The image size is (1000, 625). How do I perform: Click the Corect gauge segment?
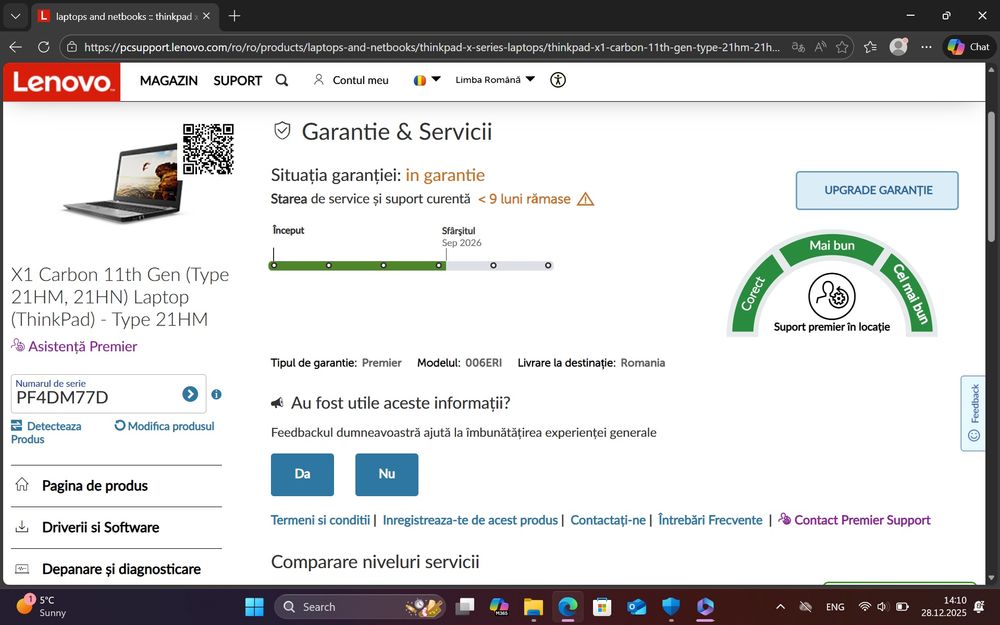tap(755, 295)
